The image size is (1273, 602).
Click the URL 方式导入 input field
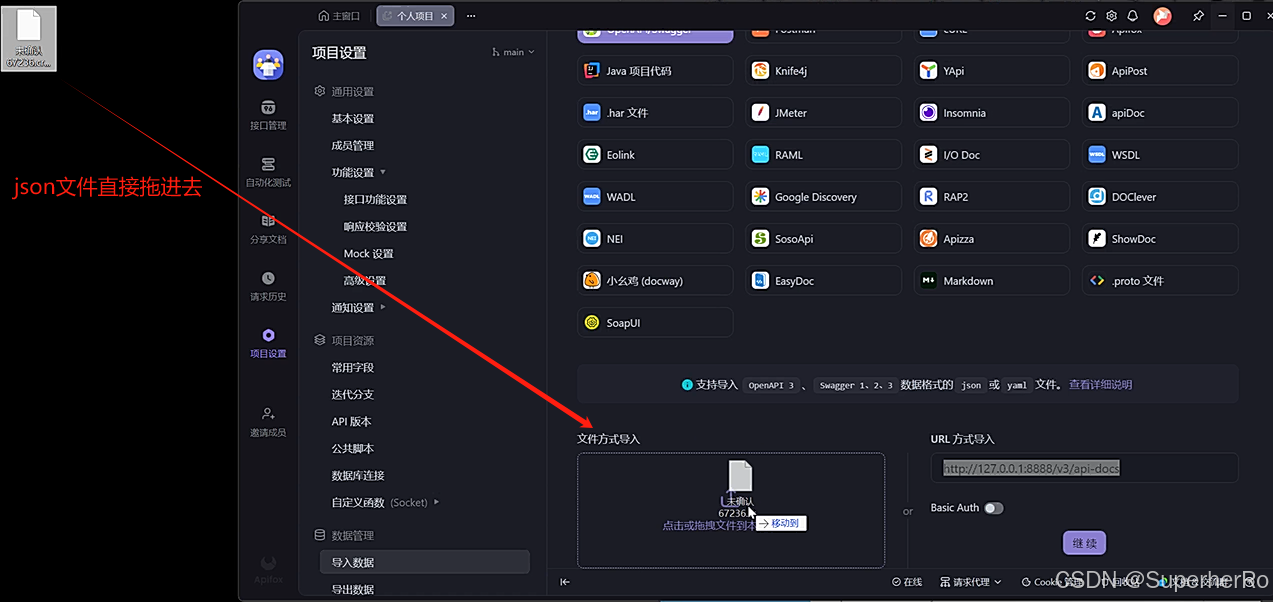(x=1084, y=468)
